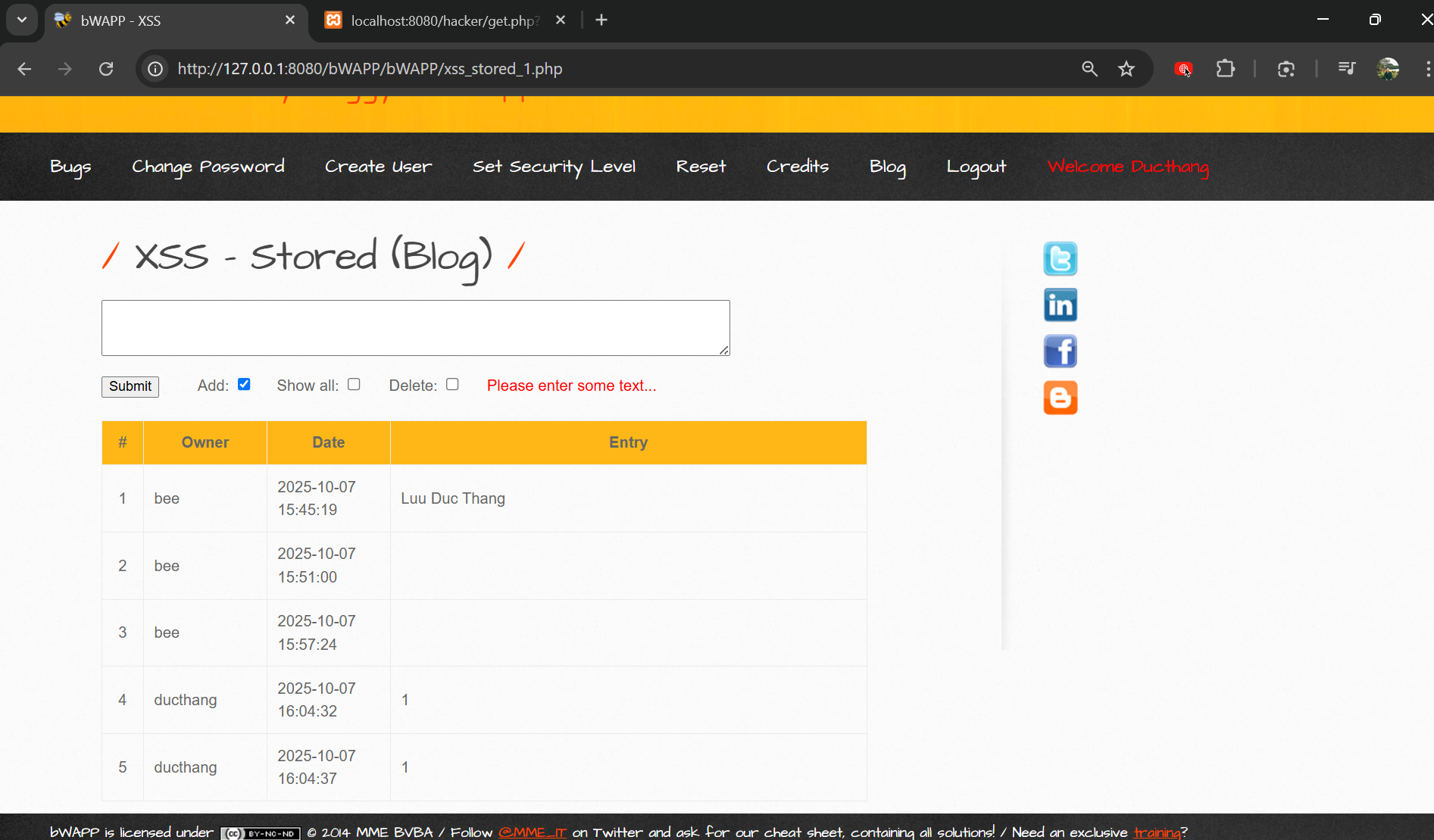Open the Facebook icon link
Screen dimensions: 1434x840
(x=1060, y=351)
